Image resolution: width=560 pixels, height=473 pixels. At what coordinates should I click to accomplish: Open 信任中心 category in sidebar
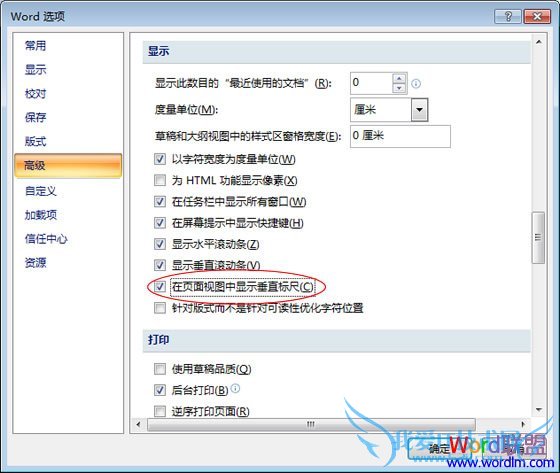[x=46, y=239]
